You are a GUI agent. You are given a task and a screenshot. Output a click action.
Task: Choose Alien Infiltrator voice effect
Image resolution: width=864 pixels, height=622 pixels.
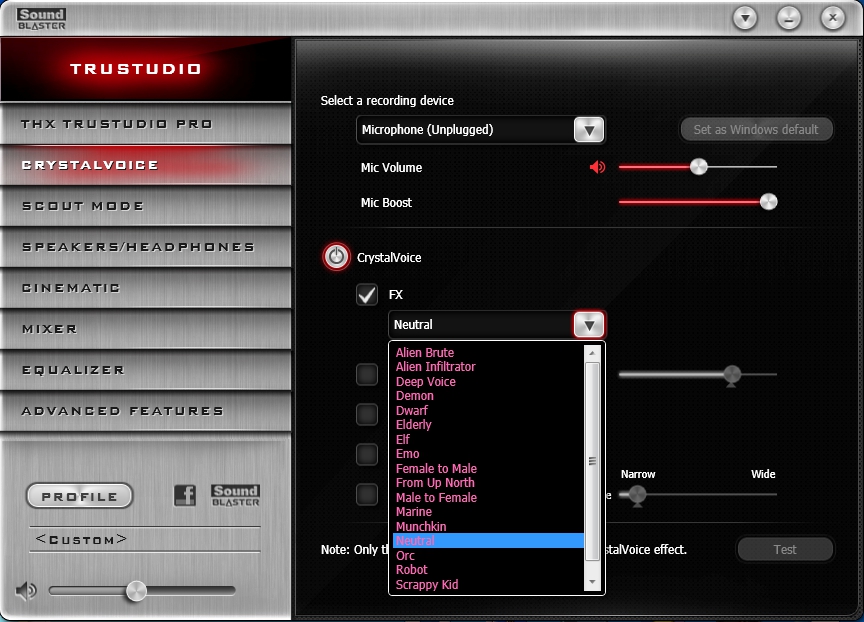(435, 367)
